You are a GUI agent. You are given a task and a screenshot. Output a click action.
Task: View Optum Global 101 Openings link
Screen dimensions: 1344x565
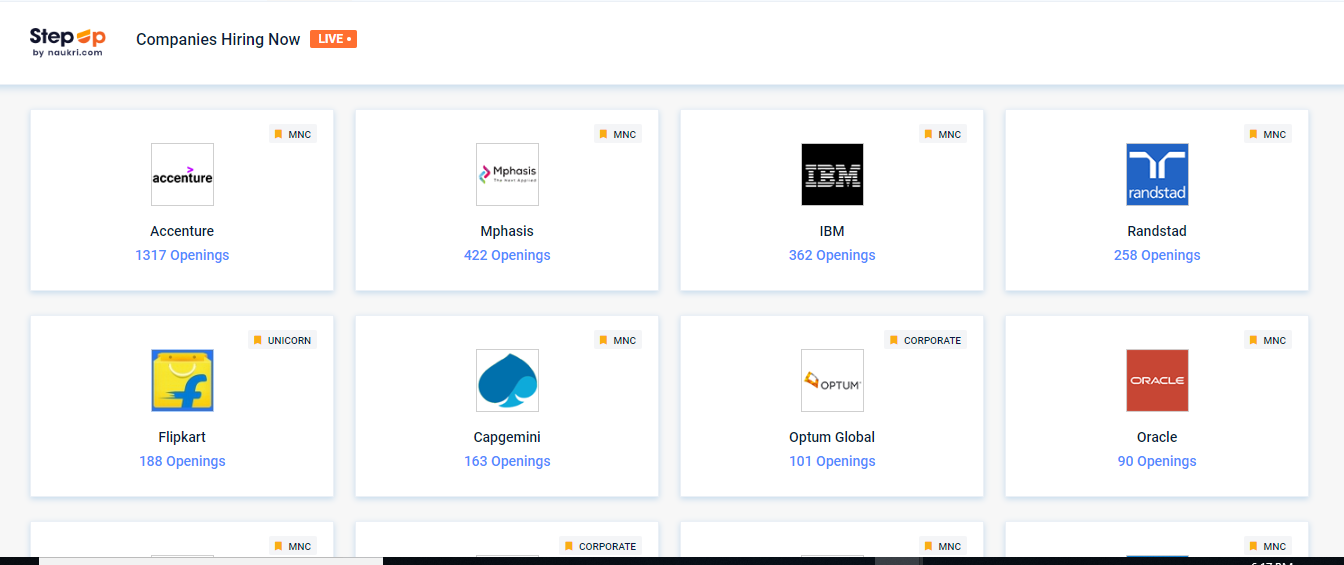click(x=832, y=461)
